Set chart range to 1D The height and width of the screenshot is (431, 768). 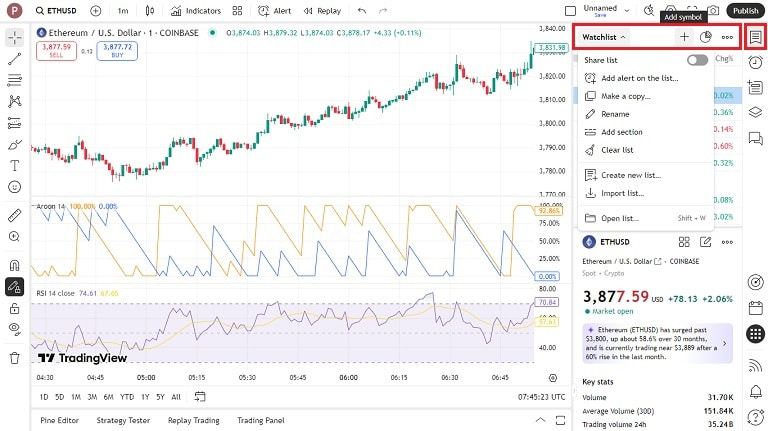point(44,397)
